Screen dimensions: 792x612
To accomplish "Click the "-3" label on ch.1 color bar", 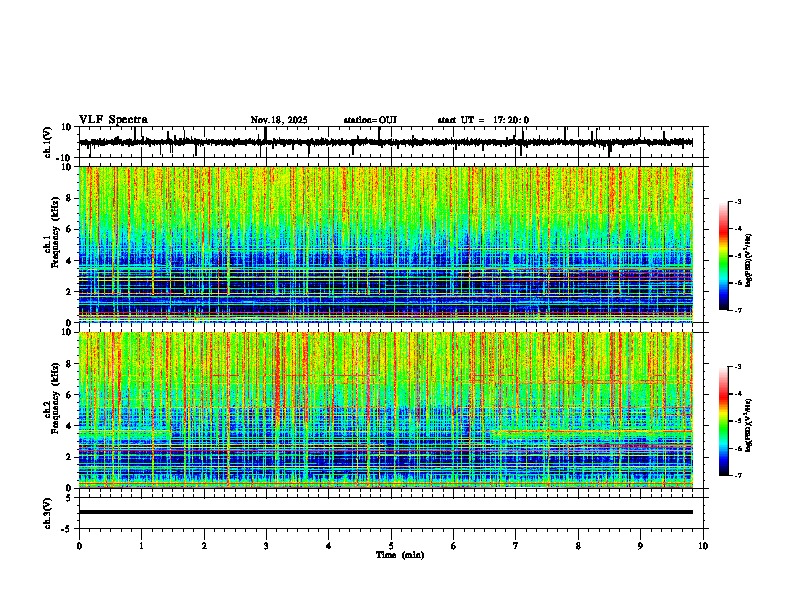I will 737,202.
